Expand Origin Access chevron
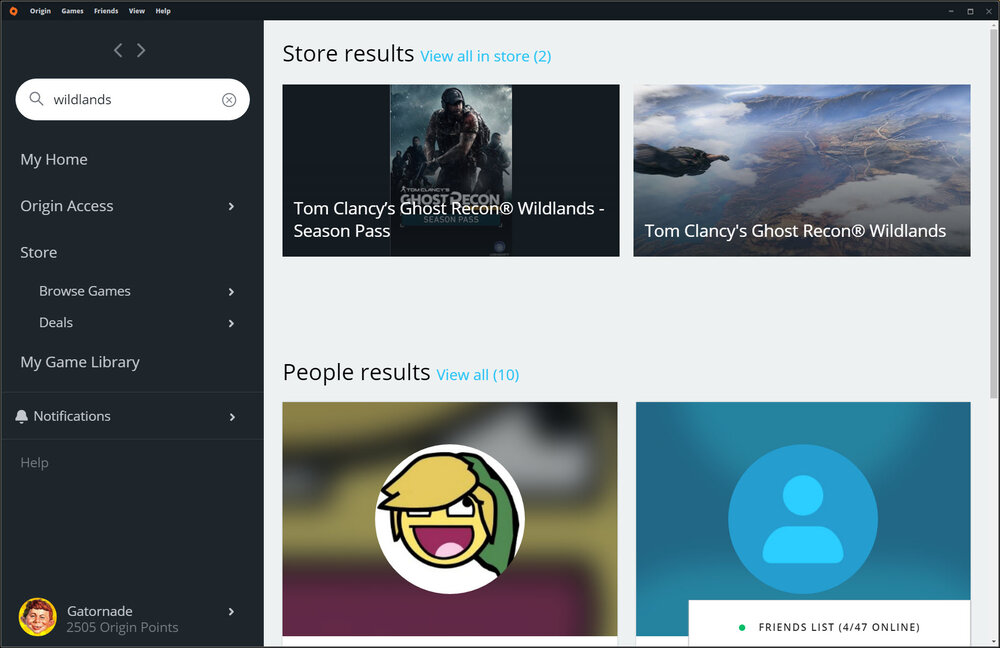The height and width of the screenshot is (648, 1000). coord(231,207)
